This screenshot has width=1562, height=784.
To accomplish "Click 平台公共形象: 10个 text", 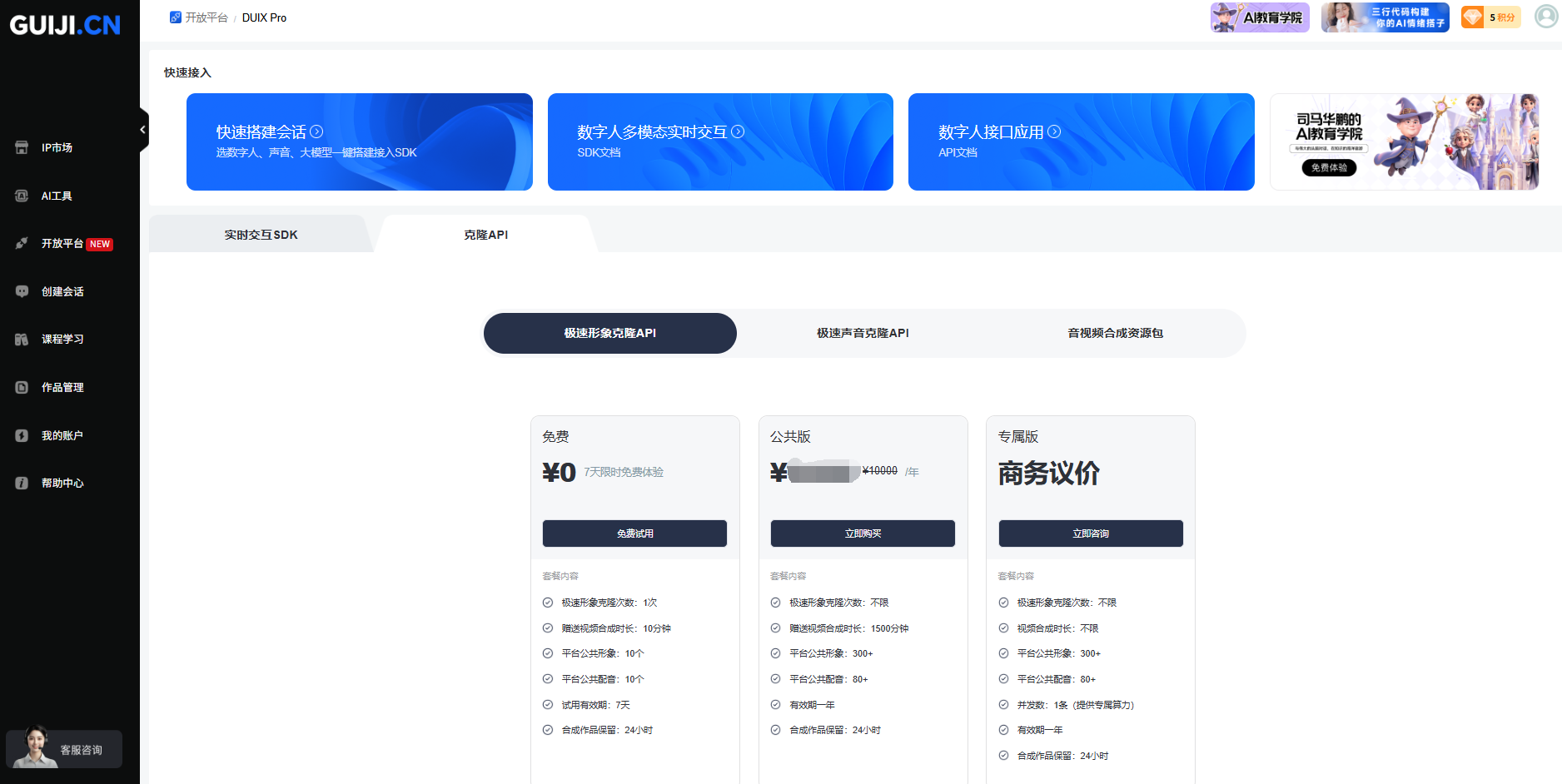I will tap(603, 653).
